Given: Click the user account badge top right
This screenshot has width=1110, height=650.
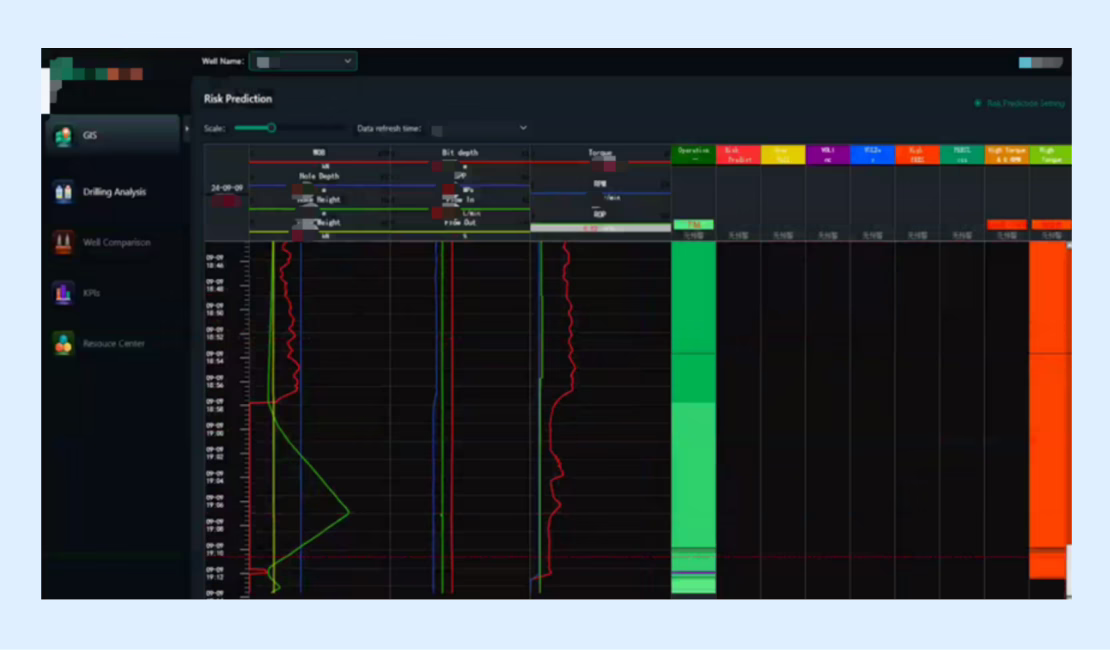Looking at the screenshot, I should 1040,62.
